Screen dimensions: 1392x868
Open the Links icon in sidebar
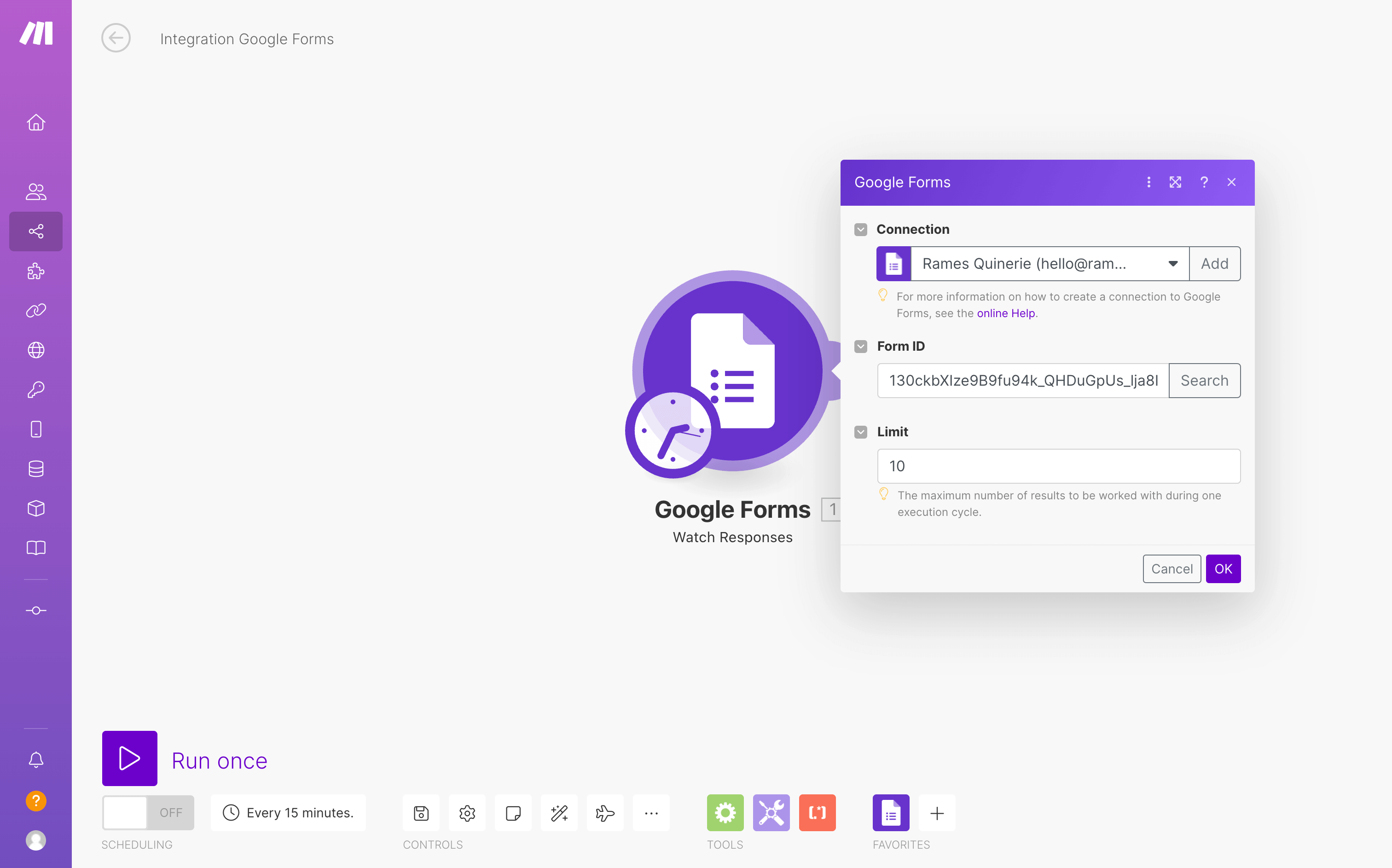tap(36, 311)
